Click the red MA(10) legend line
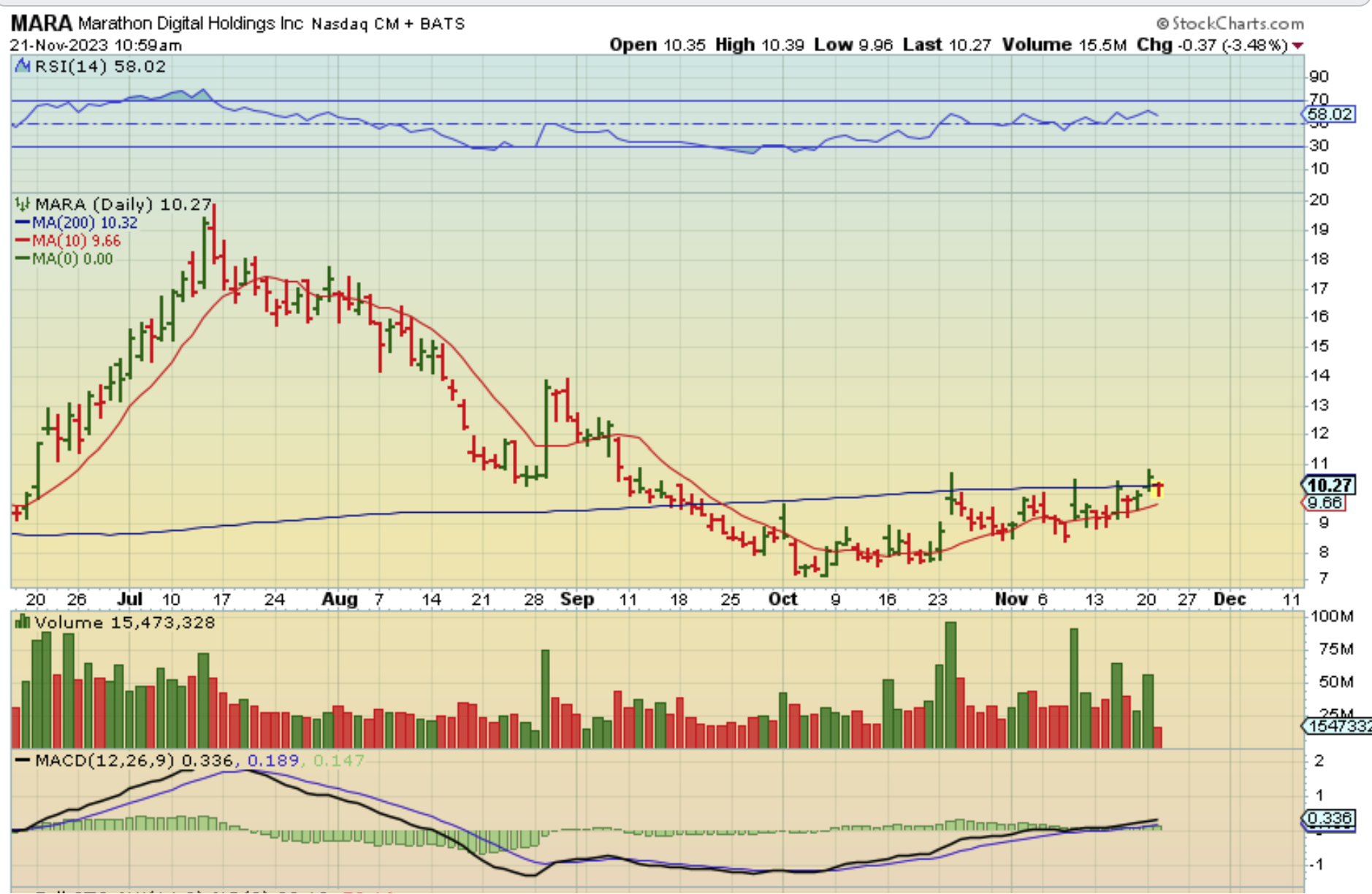Image resolution: width=1372 pixels, height=894 pixels. pyautogui.click(x=23, y=241)
